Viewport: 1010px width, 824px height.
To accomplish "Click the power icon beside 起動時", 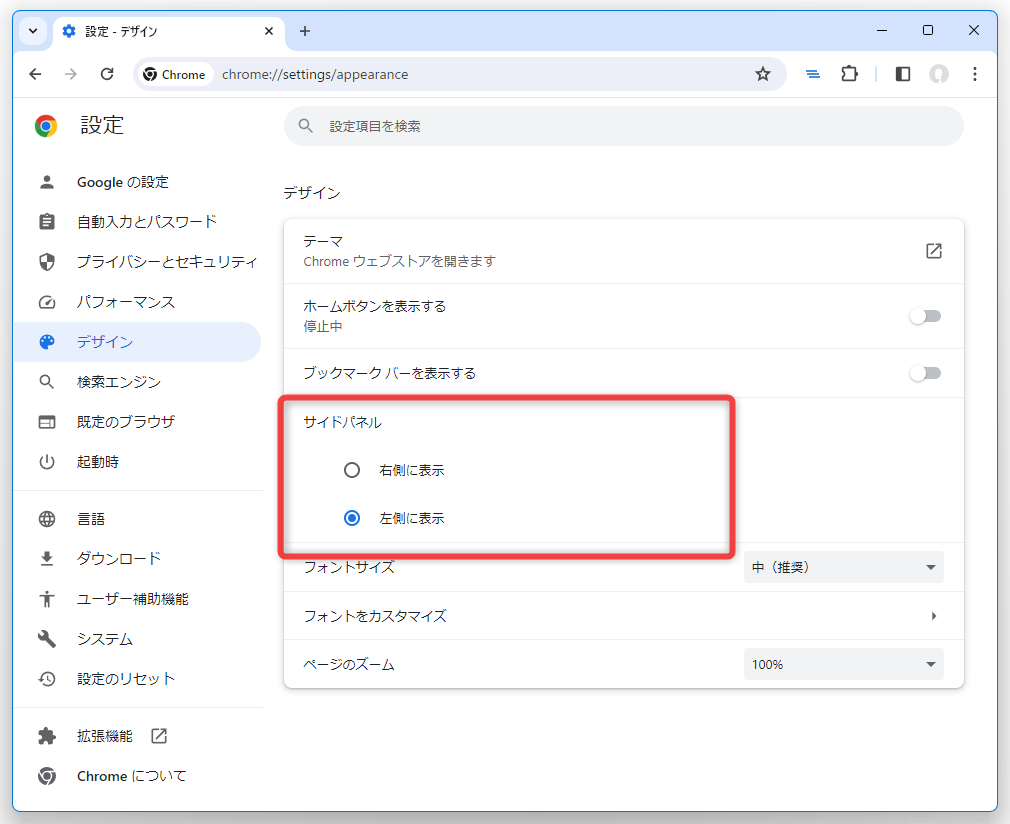I will click(47, 462).
